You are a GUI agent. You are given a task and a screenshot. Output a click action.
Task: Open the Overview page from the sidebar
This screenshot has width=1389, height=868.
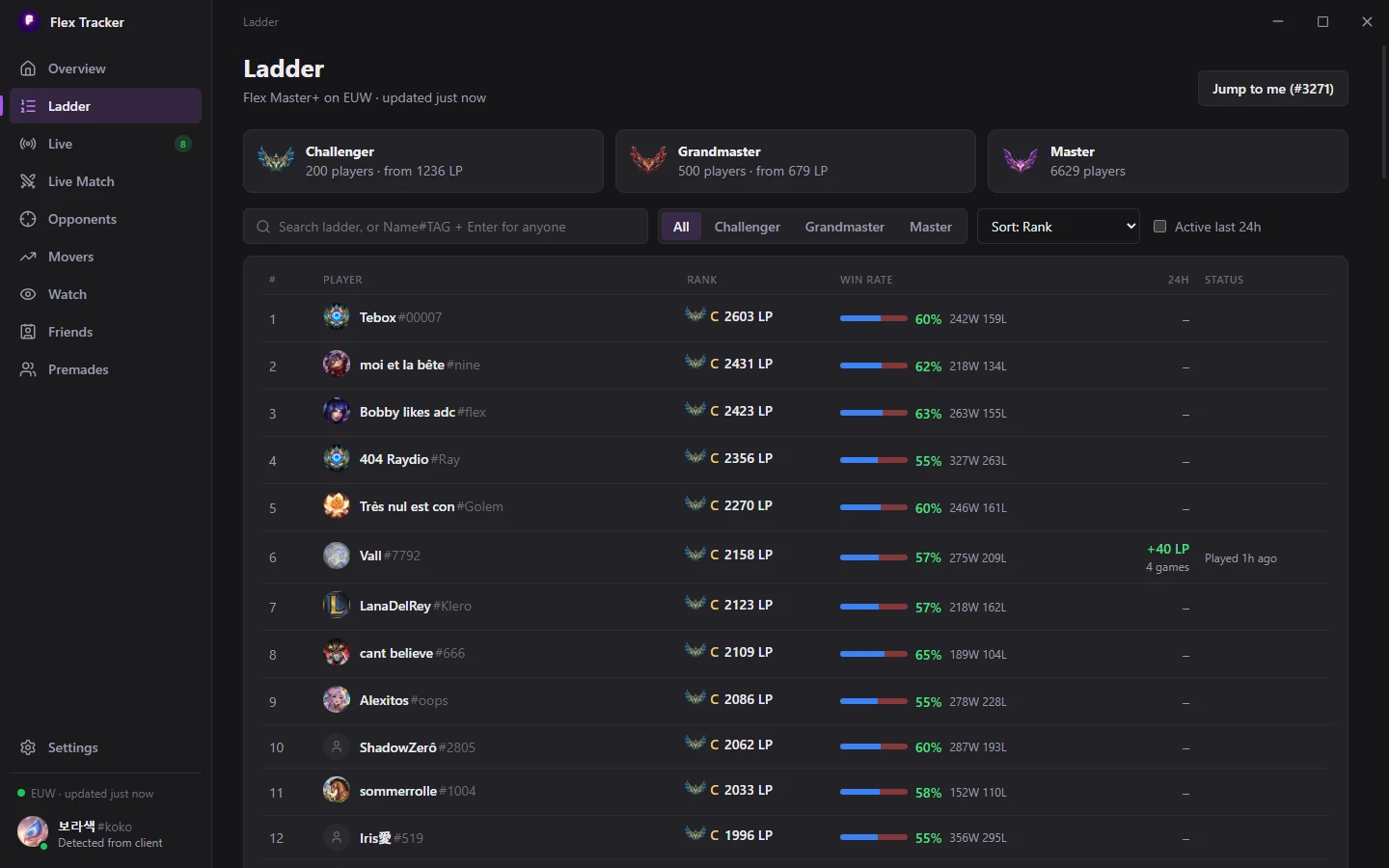click(x=105, y=68)
